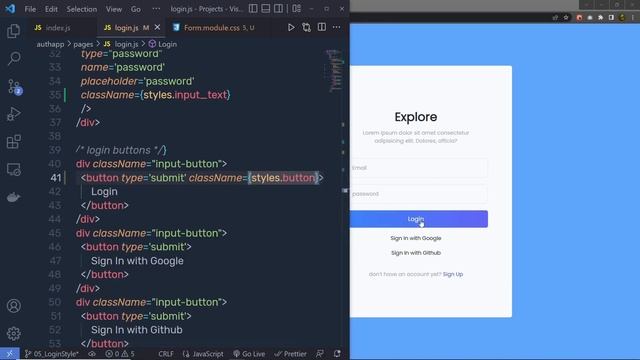This screenshot has width=640, height=360.
Task: Click Sign In with Google button
Action: (416, 238)
